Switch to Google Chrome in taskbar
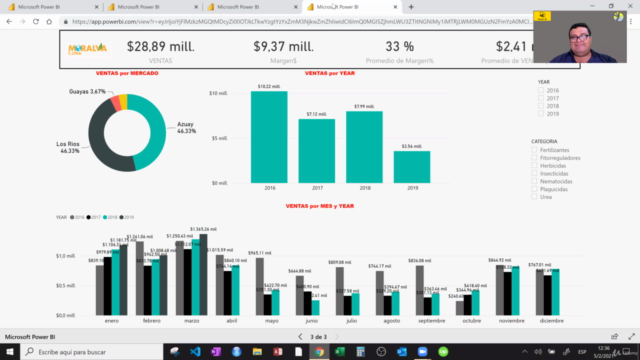This screenshot has width=640, height=360. coord(319,351)
